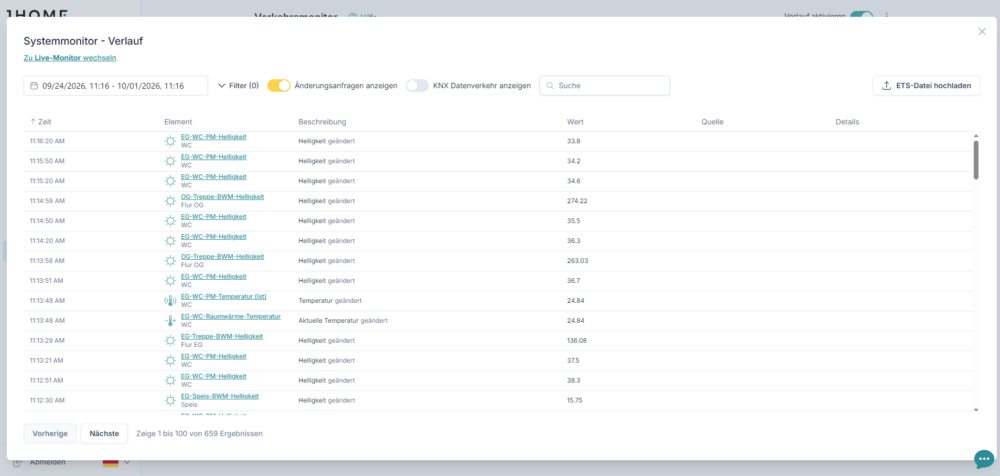The height and width of the screenshot is (476, 1000).
Task: Expand the Filter (0) dropdown
Action: tap(239, 86)
